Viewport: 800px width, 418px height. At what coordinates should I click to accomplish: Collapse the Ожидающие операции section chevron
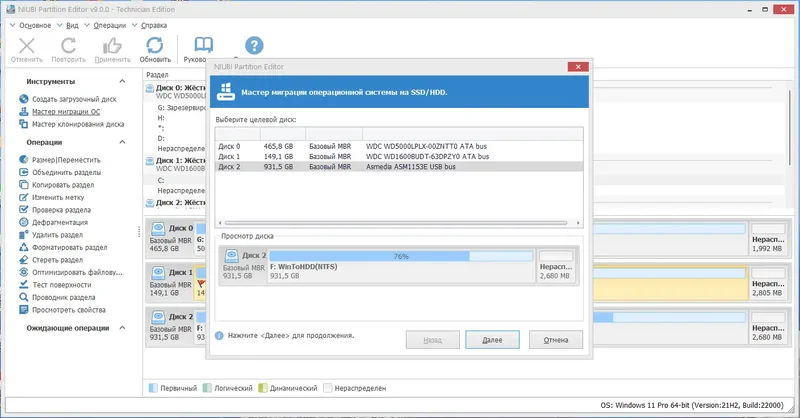pos(122,328)
